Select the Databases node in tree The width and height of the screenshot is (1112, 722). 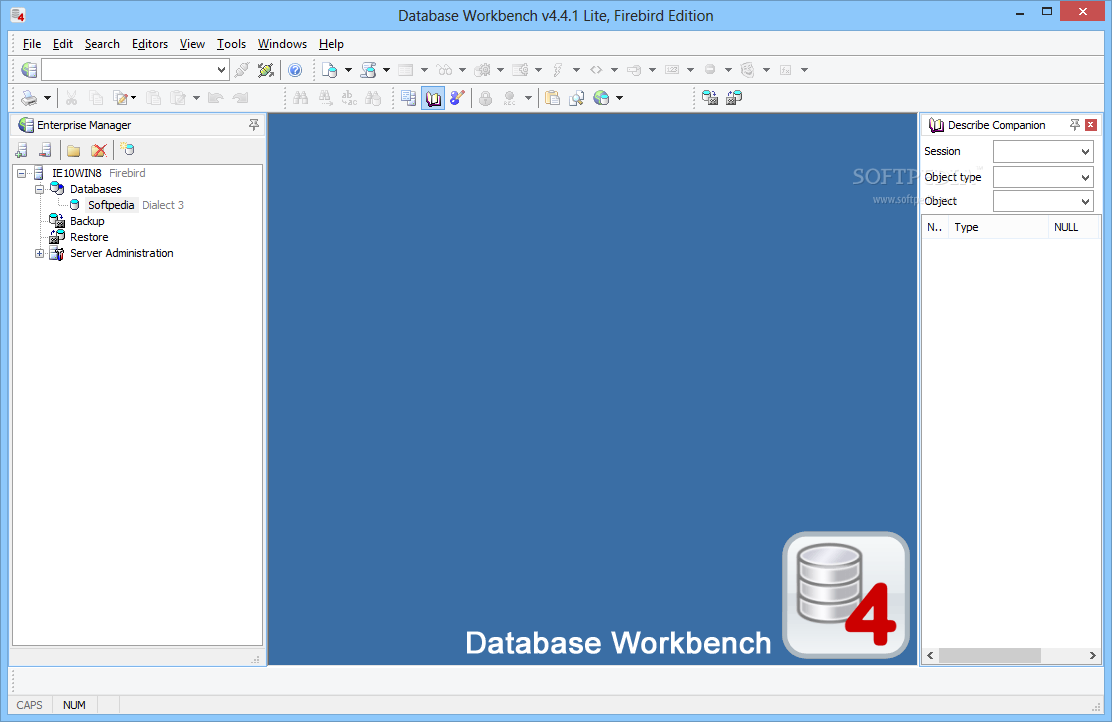pyautogui.click(x=96, y=189)
